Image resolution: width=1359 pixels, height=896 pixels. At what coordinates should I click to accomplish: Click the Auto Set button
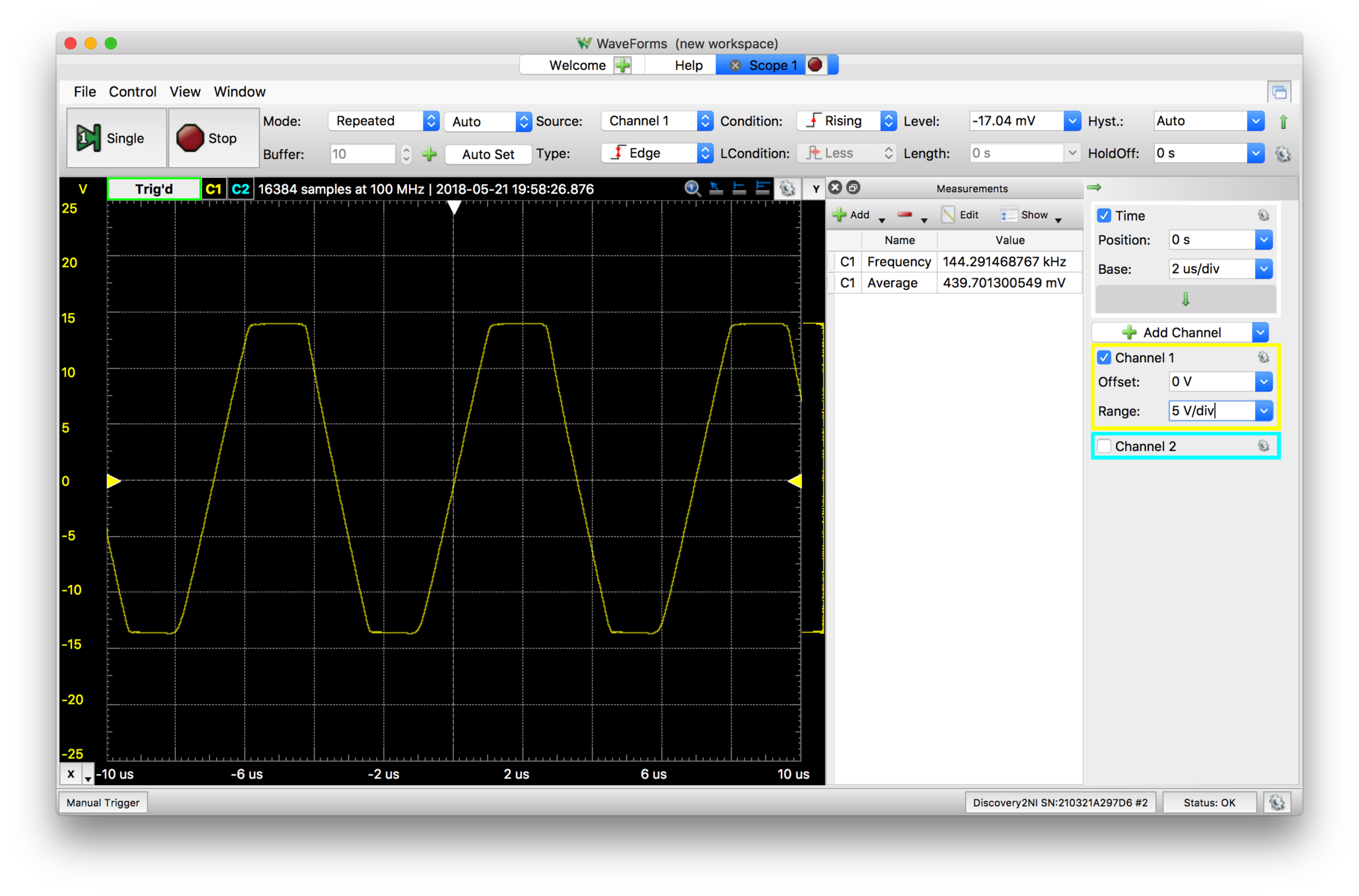click(x=488, y=154)
